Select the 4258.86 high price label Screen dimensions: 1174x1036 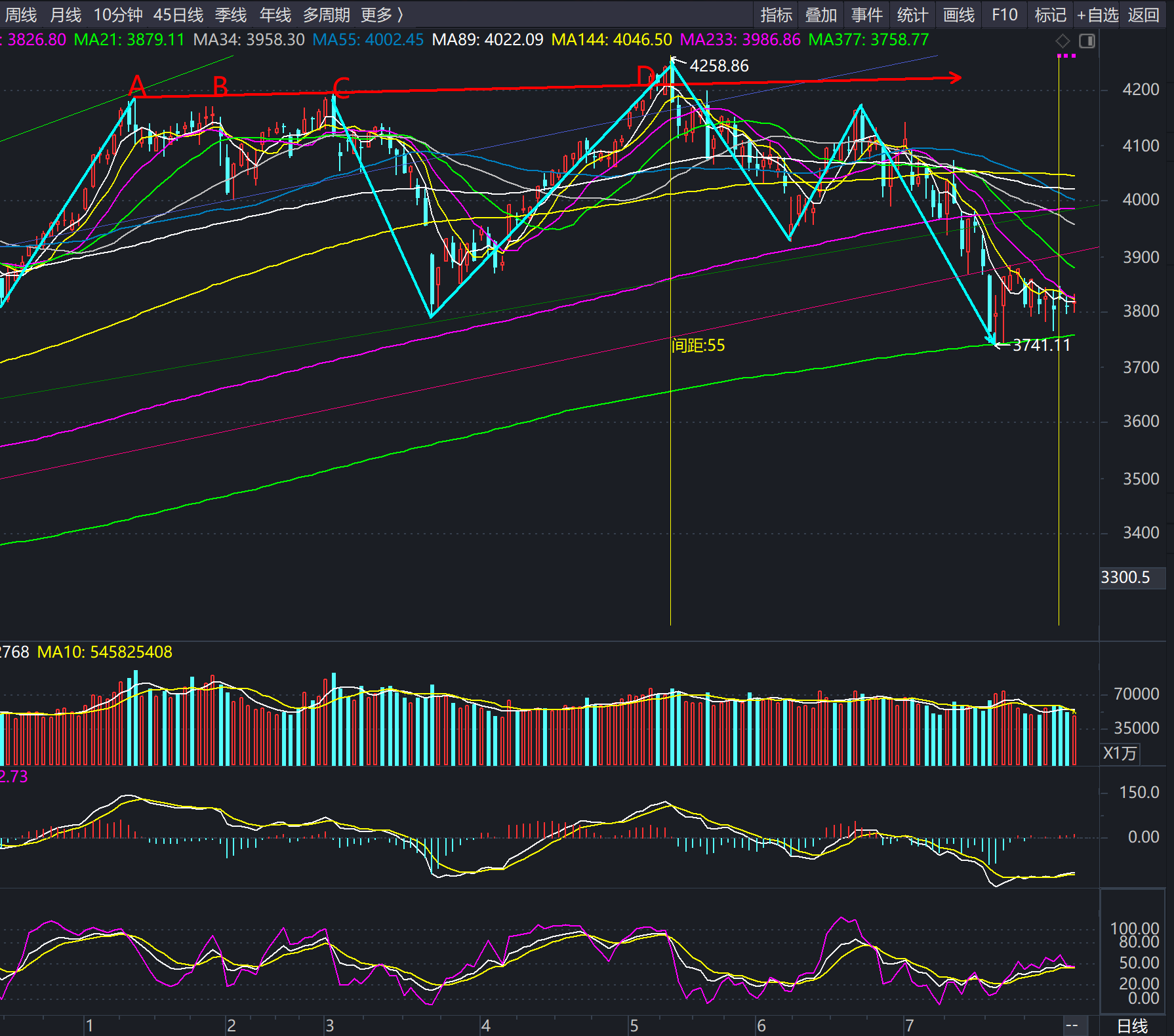(719, 66)
